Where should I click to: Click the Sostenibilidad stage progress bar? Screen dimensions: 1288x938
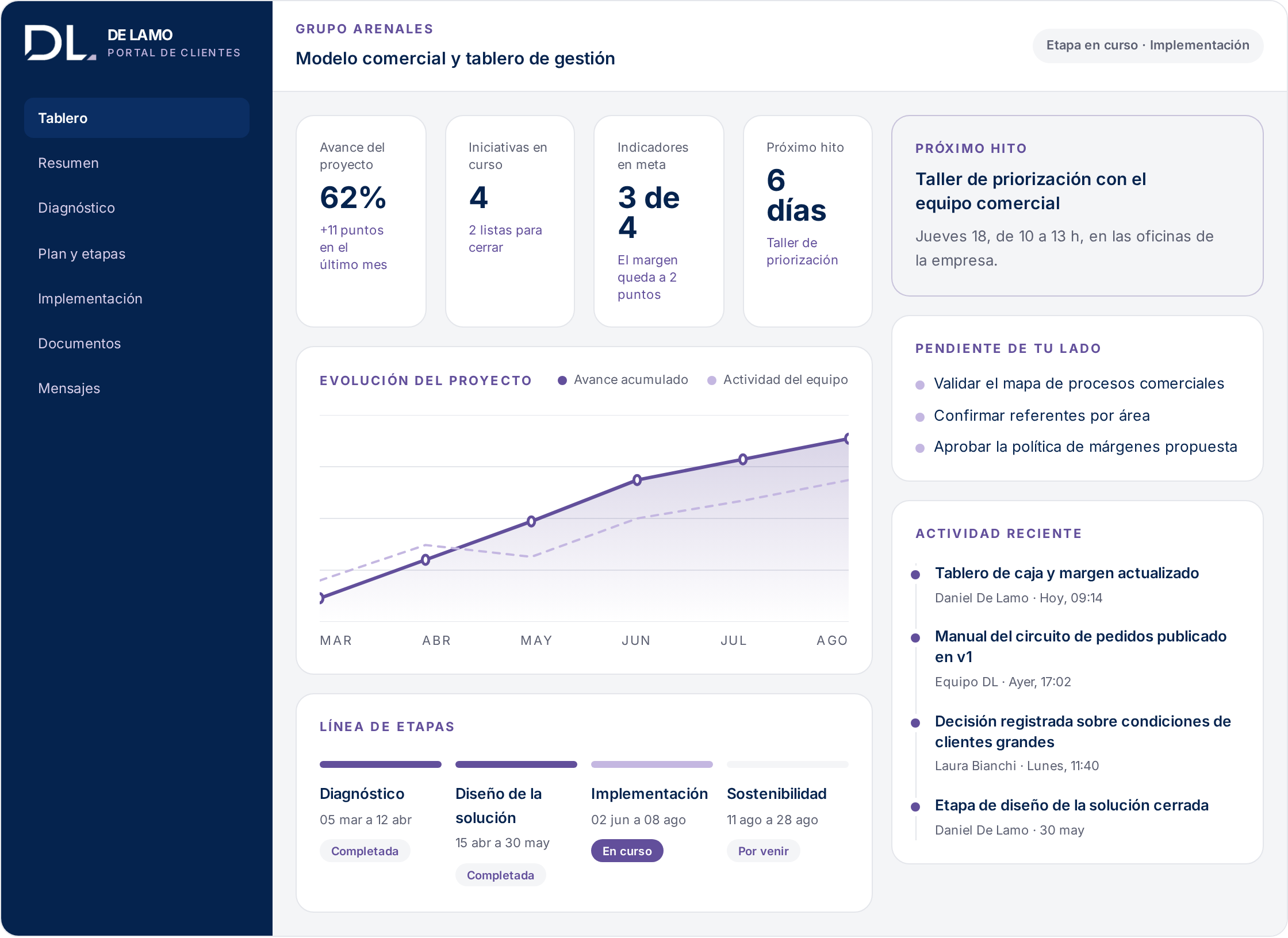[x=788, y=764]
